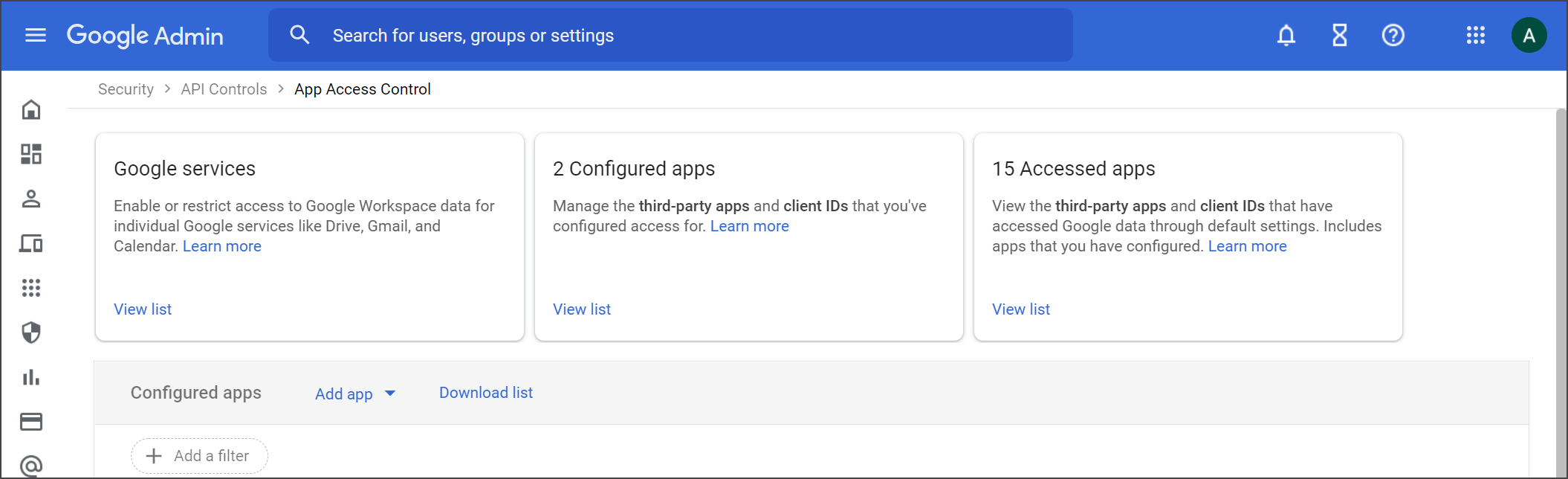Click the vertical page scrollbar
Image resolution: width=1568 pixels, height=479 pixels.
(x=1561, y=293)
